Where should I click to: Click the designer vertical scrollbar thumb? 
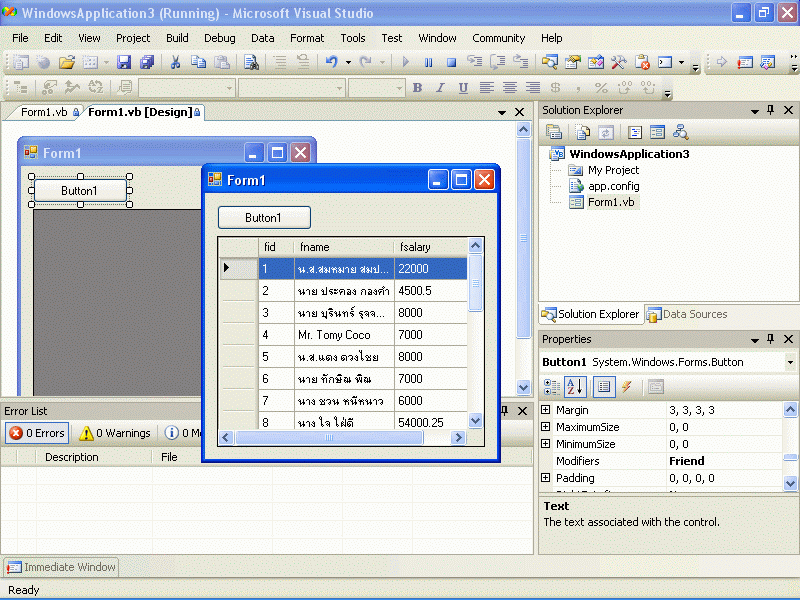(523, 238)
